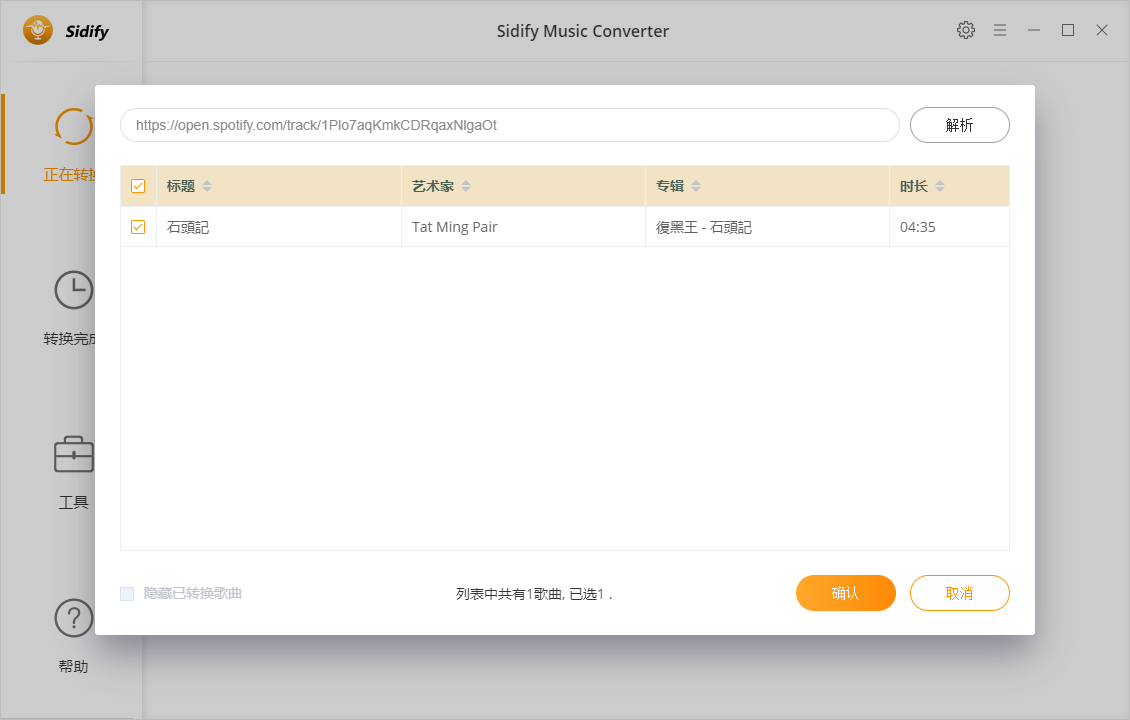Click the 解析 parse button
Viewport: 1130px width, 720px height.
tap(959, 125)
